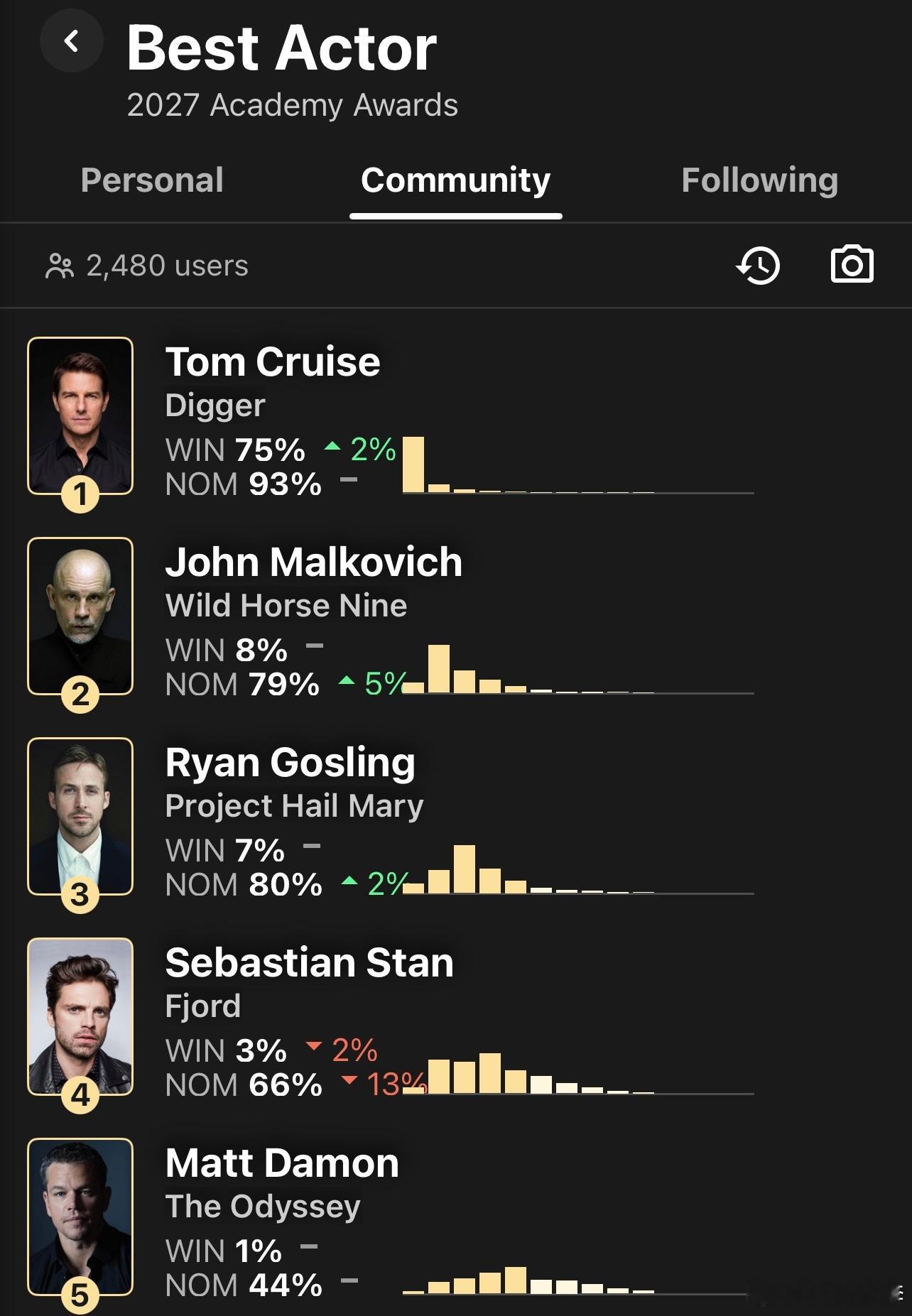The width and height of the screenshot is (912, 1316).
Task: Open the film title Project Hail Mary
Action: (294, 806)
